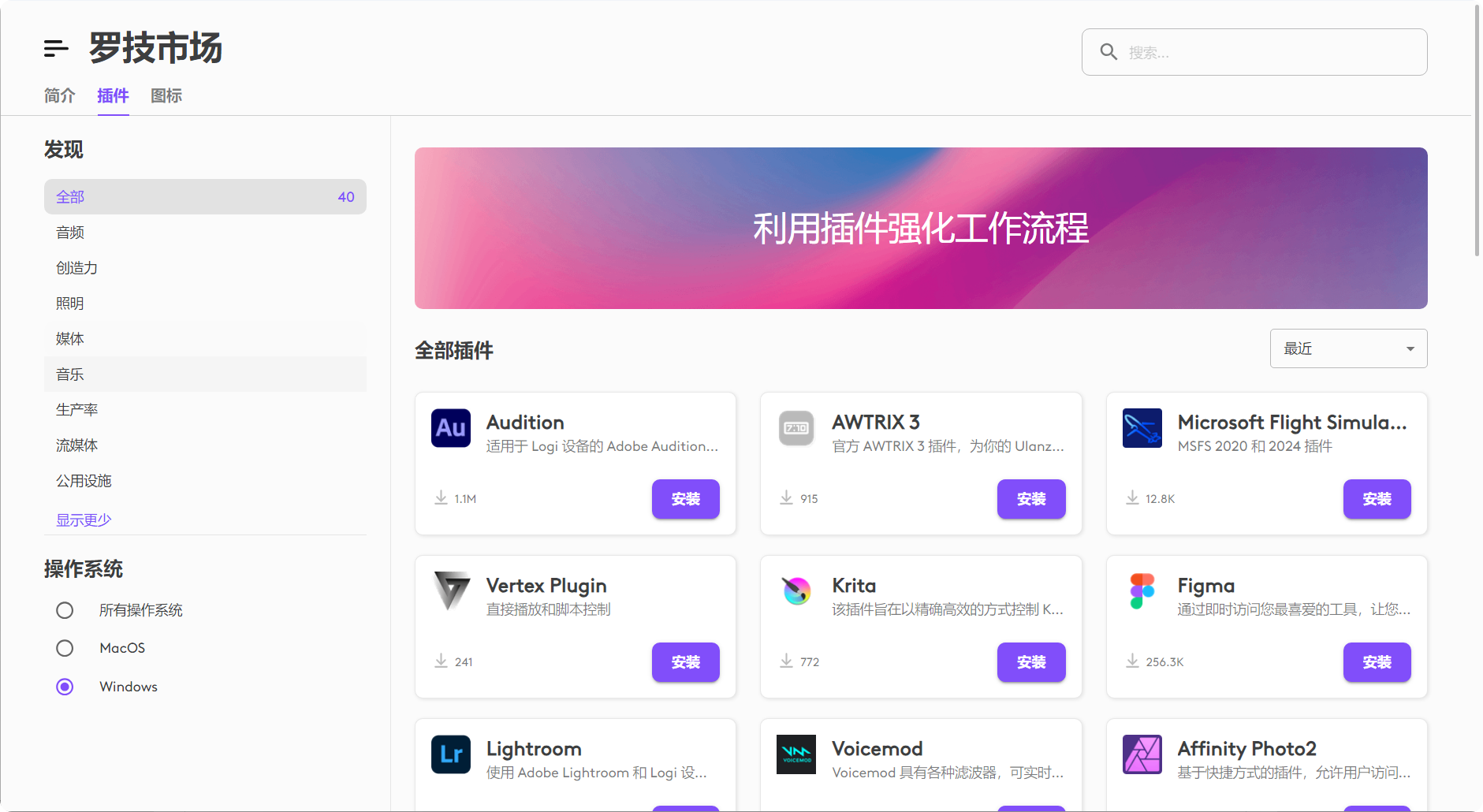Open the Affinity Photo2 plugin title
This screenshot has height=812, width=1483.
[1247, 749]
